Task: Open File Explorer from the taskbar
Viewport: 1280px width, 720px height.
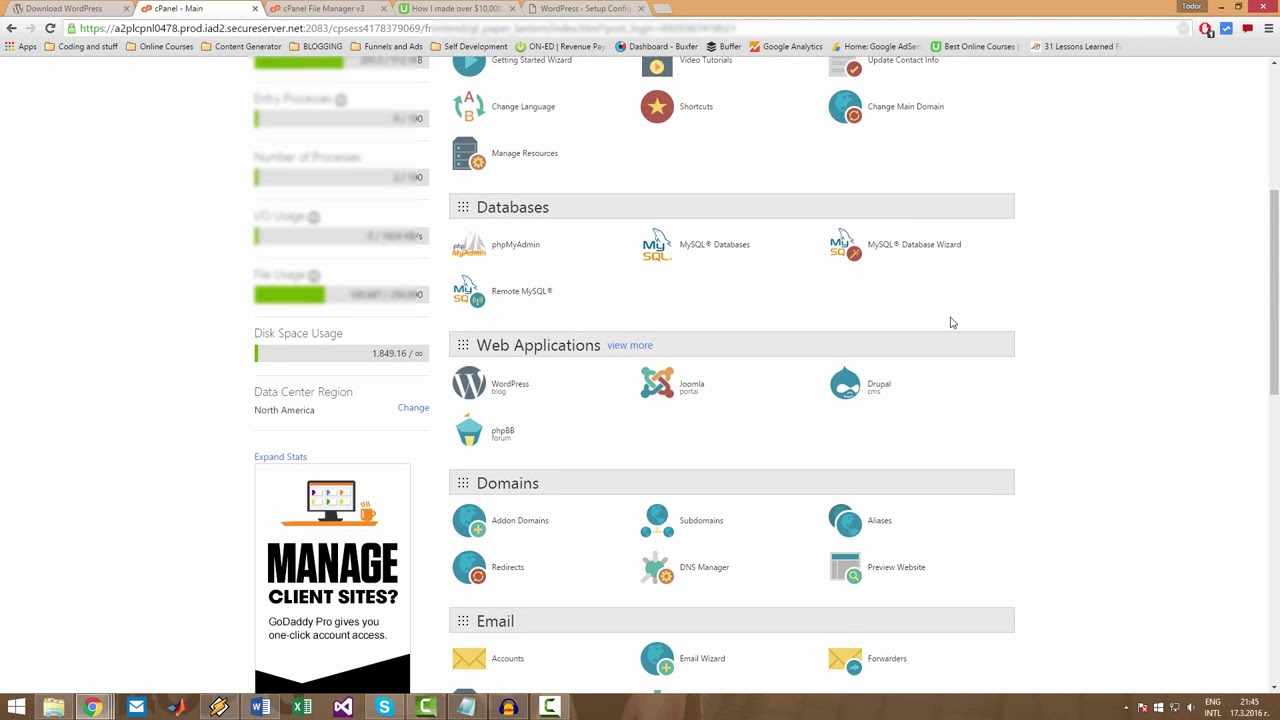Action: click(x=53, y=707)
